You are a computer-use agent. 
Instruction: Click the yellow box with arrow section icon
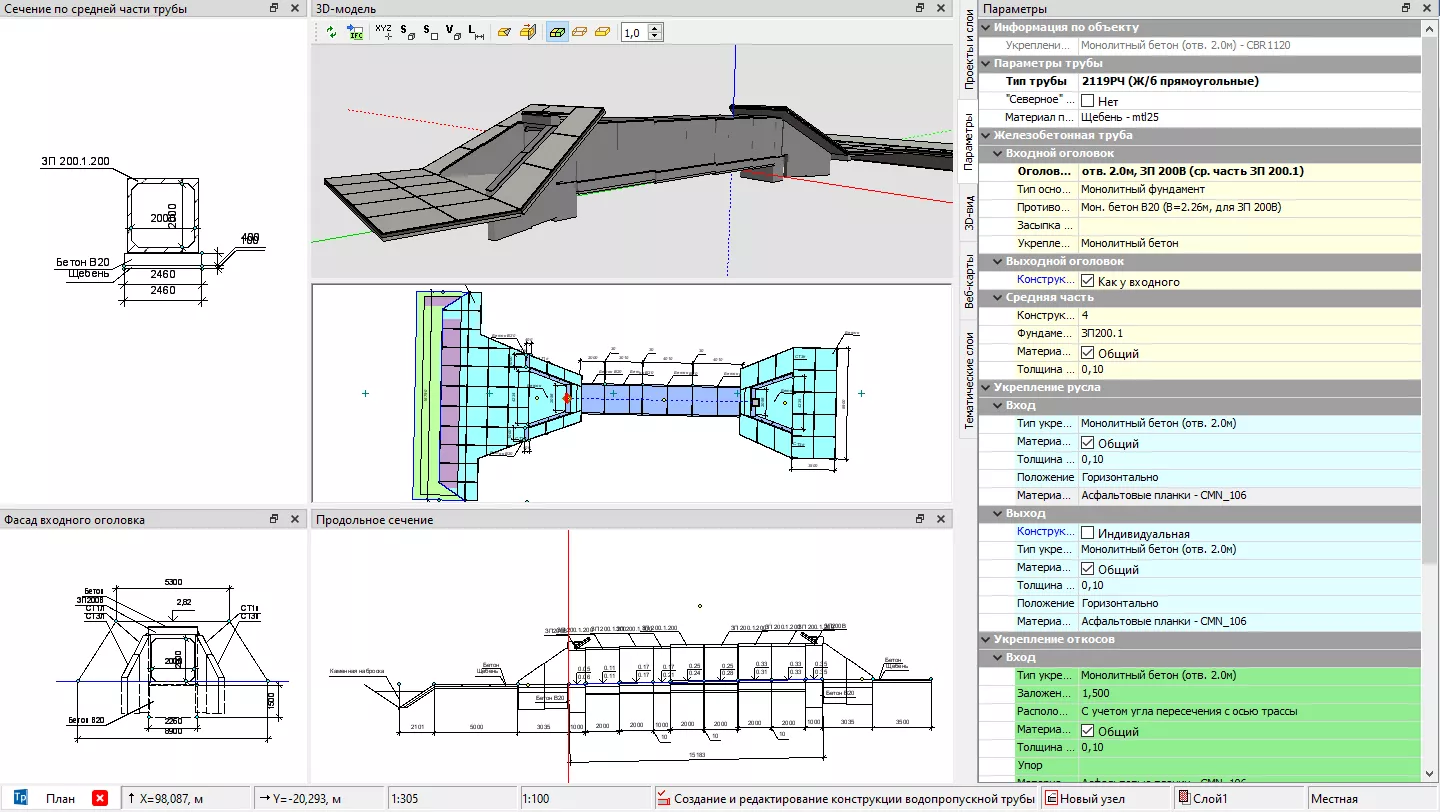[528, 32]
